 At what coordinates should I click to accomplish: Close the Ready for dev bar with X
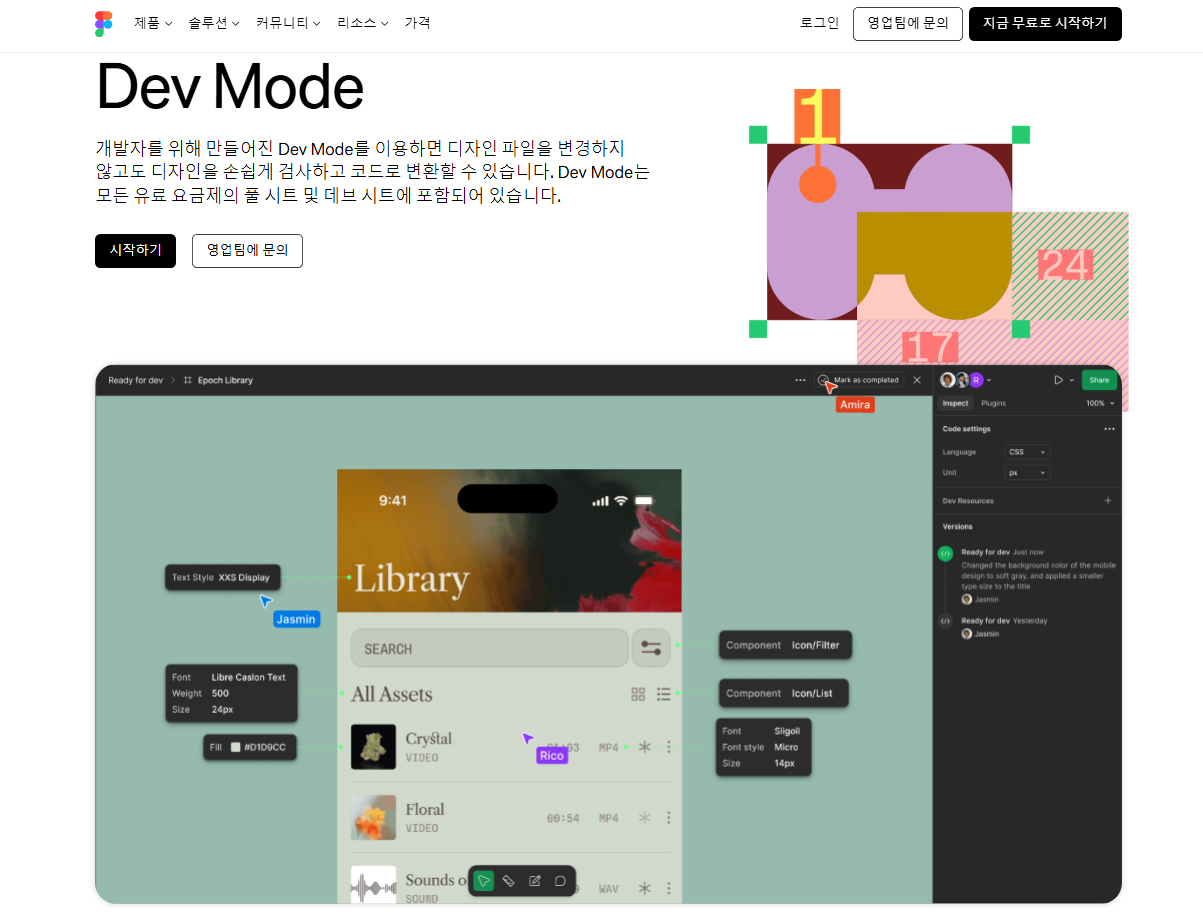tap(917, 380)
